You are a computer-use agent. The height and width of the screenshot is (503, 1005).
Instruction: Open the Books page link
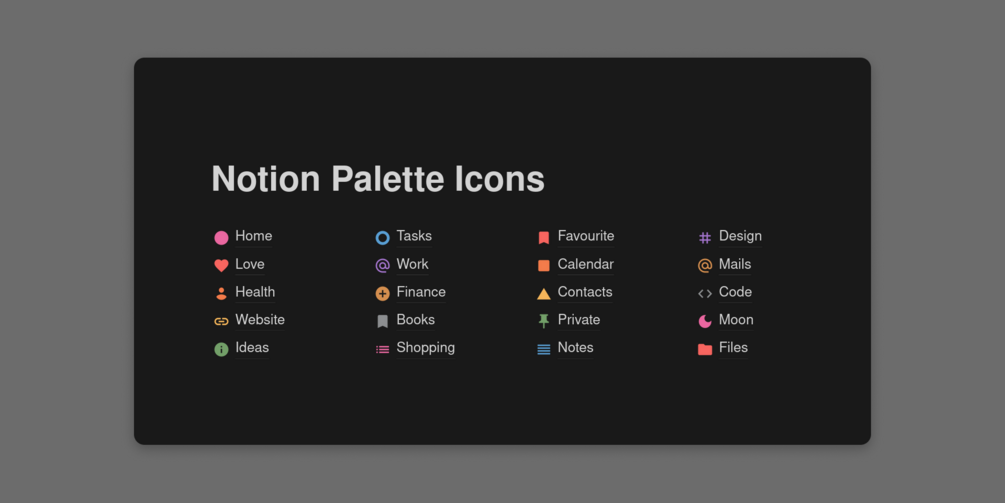coord(415,319)
